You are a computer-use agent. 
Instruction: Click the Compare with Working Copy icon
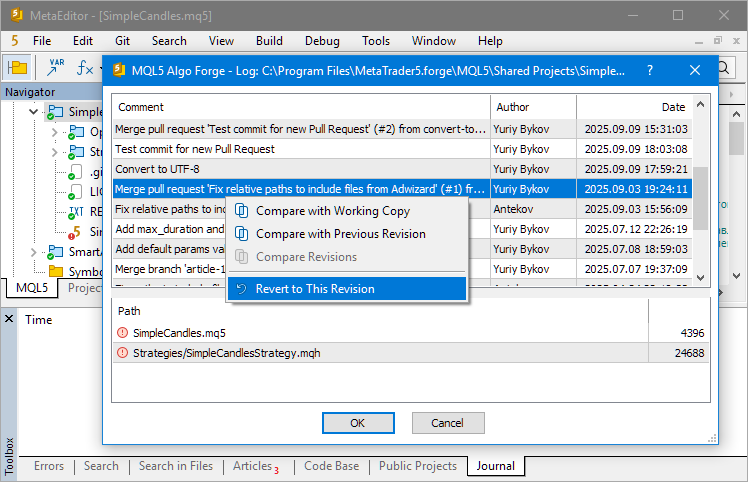point(242,211)
